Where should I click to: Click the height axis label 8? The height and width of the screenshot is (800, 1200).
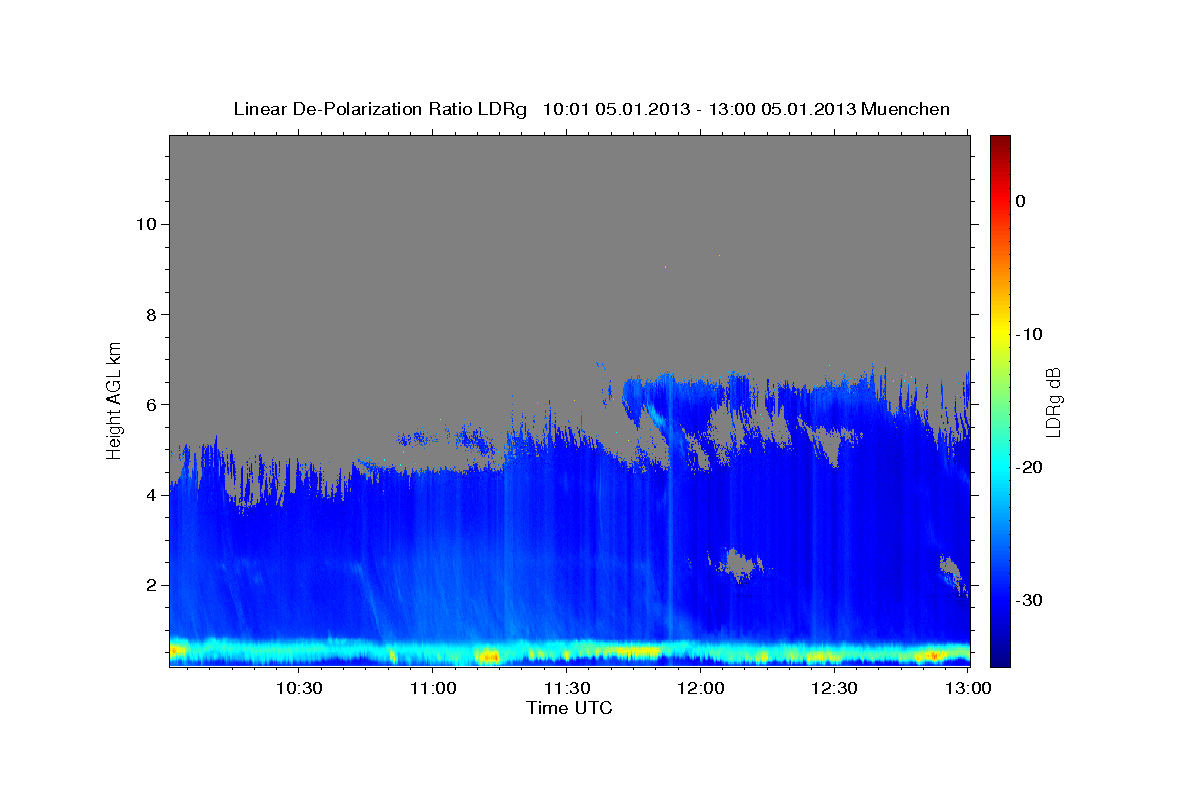(x=150, y=314)
